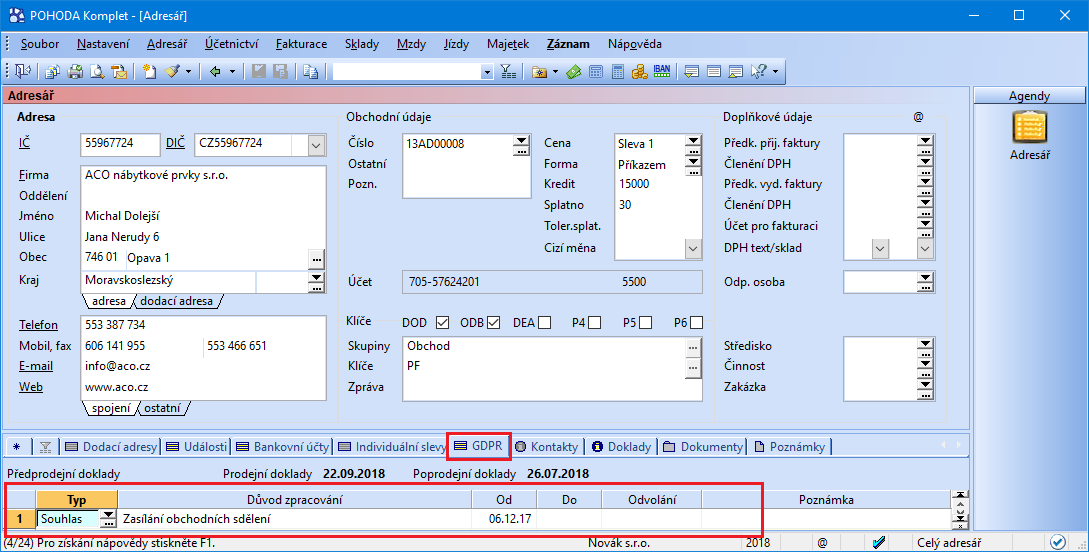Open the Účetnictví menu
This screenshot has height=552, width=1089.
pos(232,44)
